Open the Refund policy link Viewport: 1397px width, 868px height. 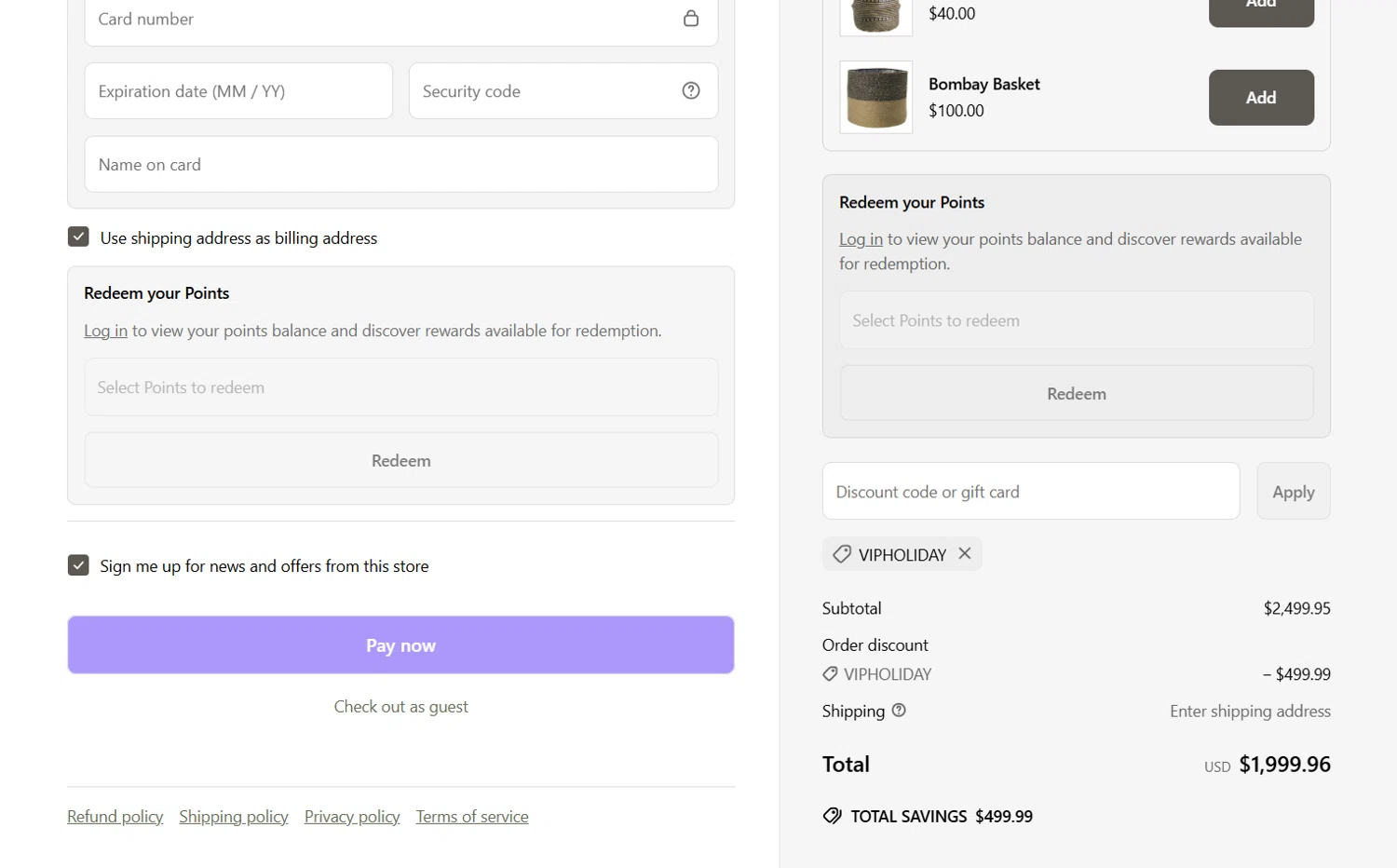pos(115,817)
